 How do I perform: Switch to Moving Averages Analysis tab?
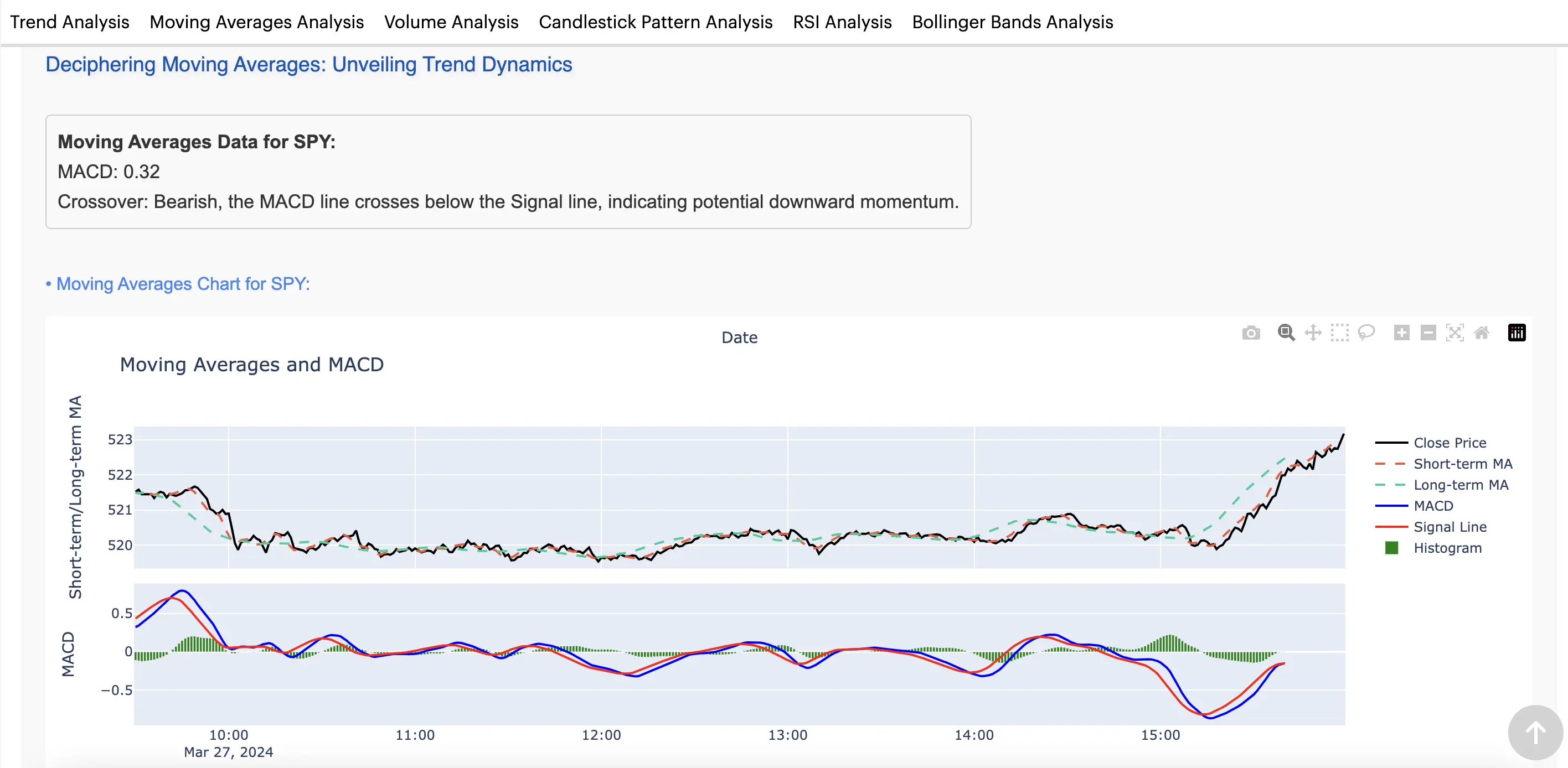pos(257,22)
